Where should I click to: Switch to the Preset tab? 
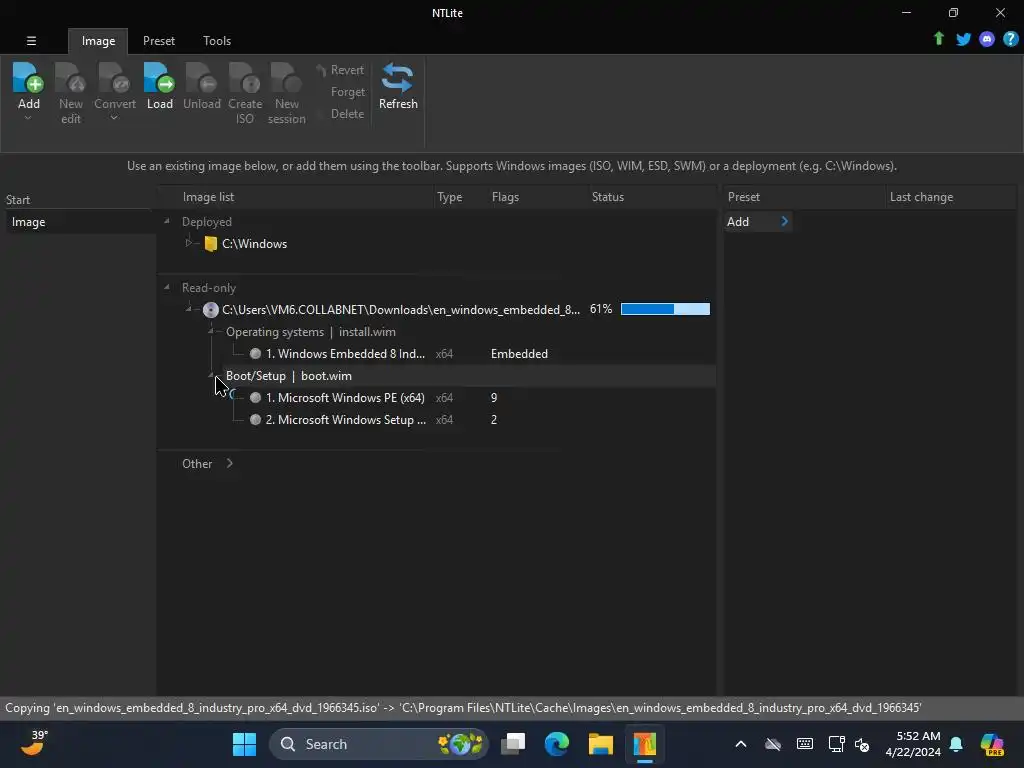pos(159,40)
